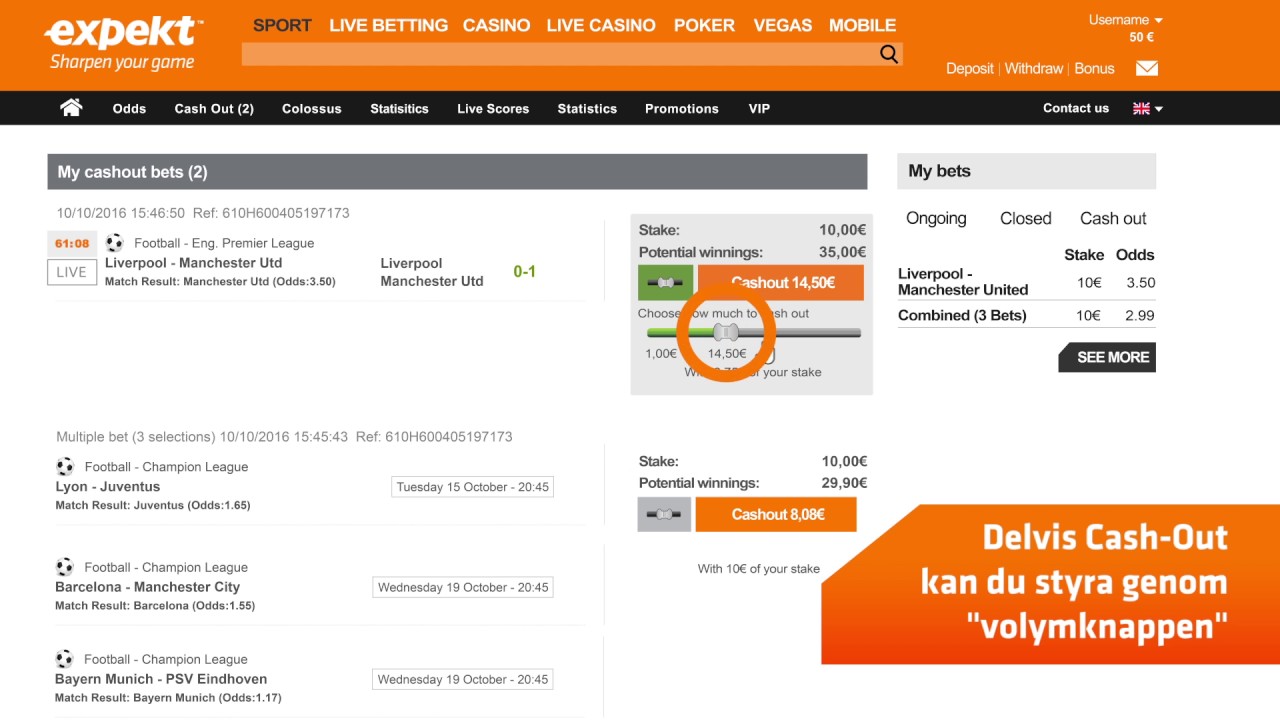Viewport: 1280px width, 720px height.
Task: Go to the Home house icon
Action: tap(71, 107)
